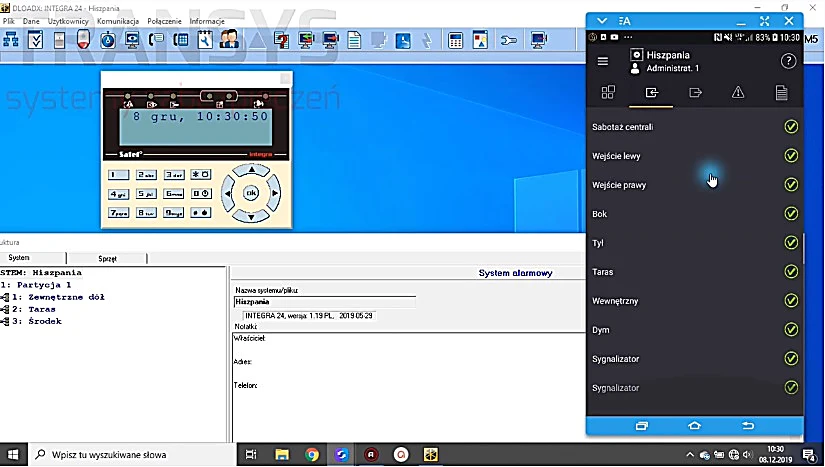Open Chrome from the taskbar
Viewport: 825px width, 467px height.
click(x=311, y=454)
